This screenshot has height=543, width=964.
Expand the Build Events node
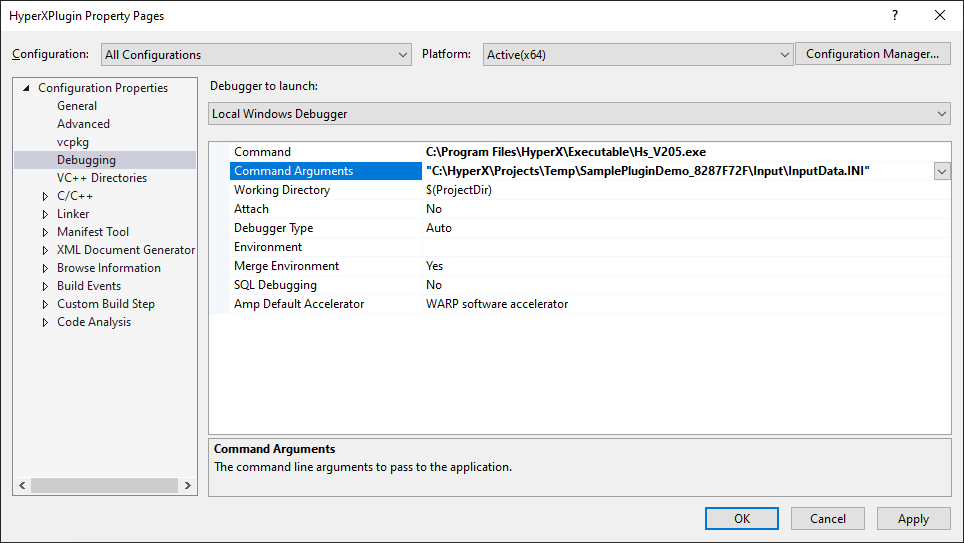pyautogui.click(x=45, y=286)
